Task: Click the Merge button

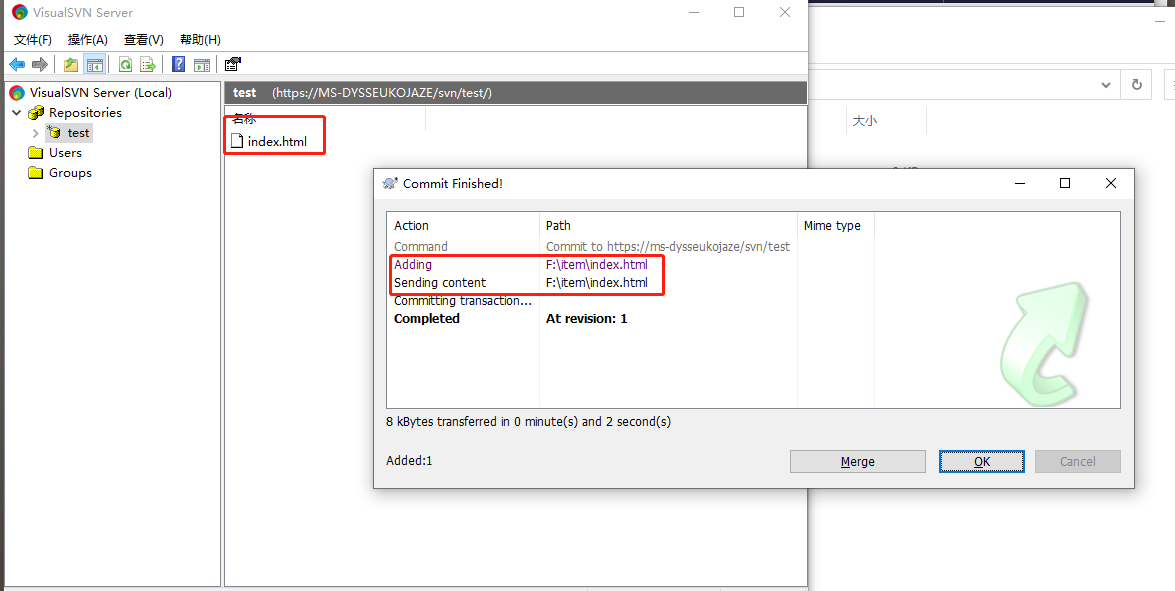Action: 857,461
